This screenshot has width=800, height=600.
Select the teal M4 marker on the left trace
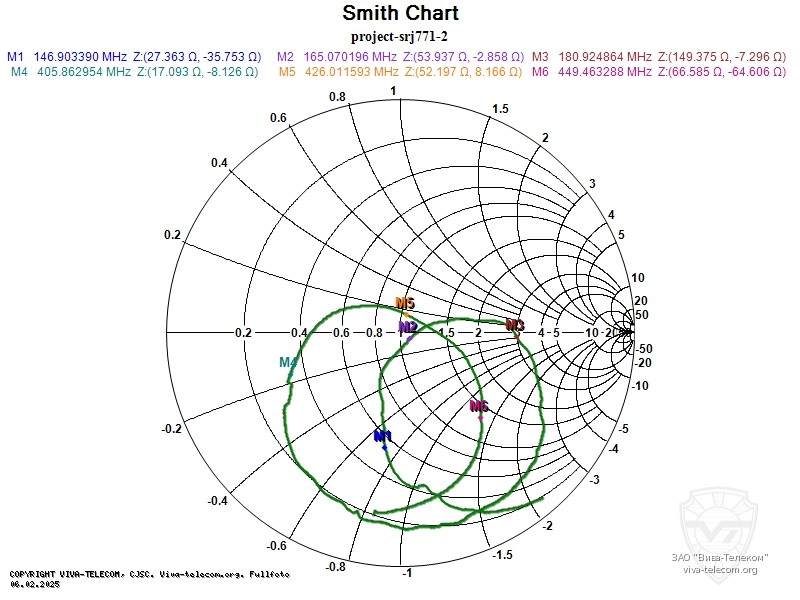pos(289,363)
